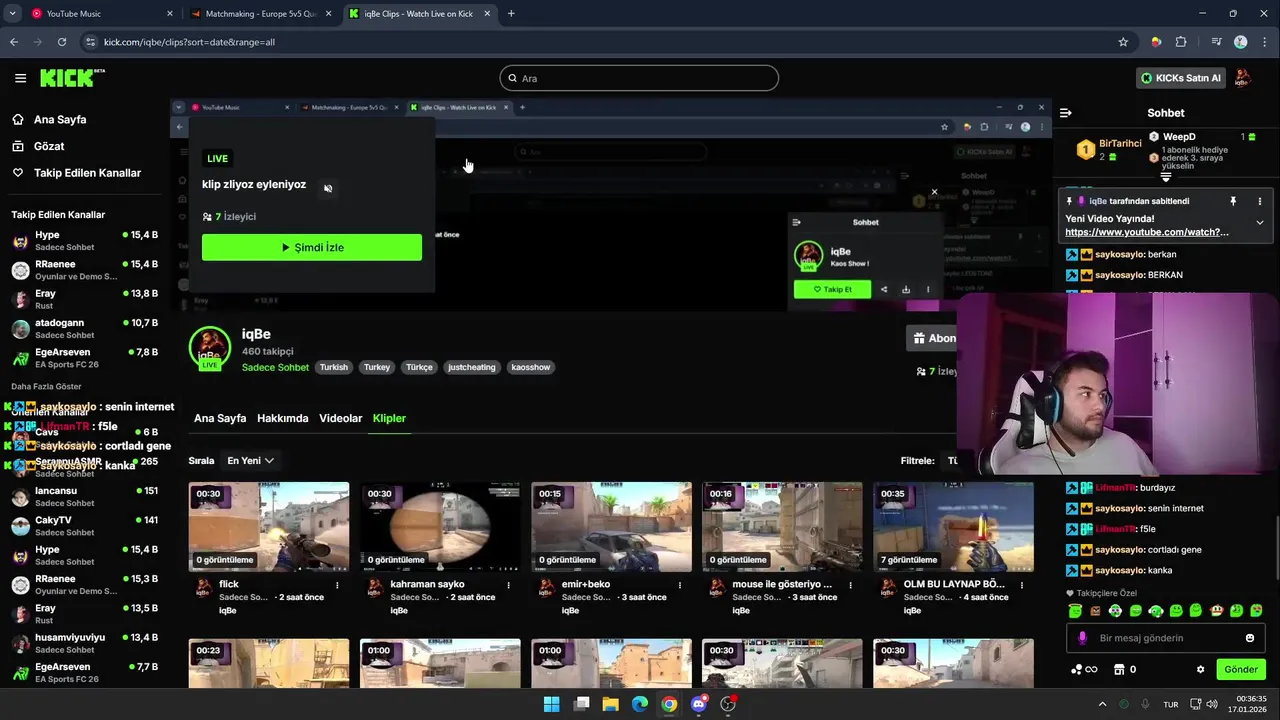Open user profile avatar menu
1280x720 pixels.
tap(1243, 78)
